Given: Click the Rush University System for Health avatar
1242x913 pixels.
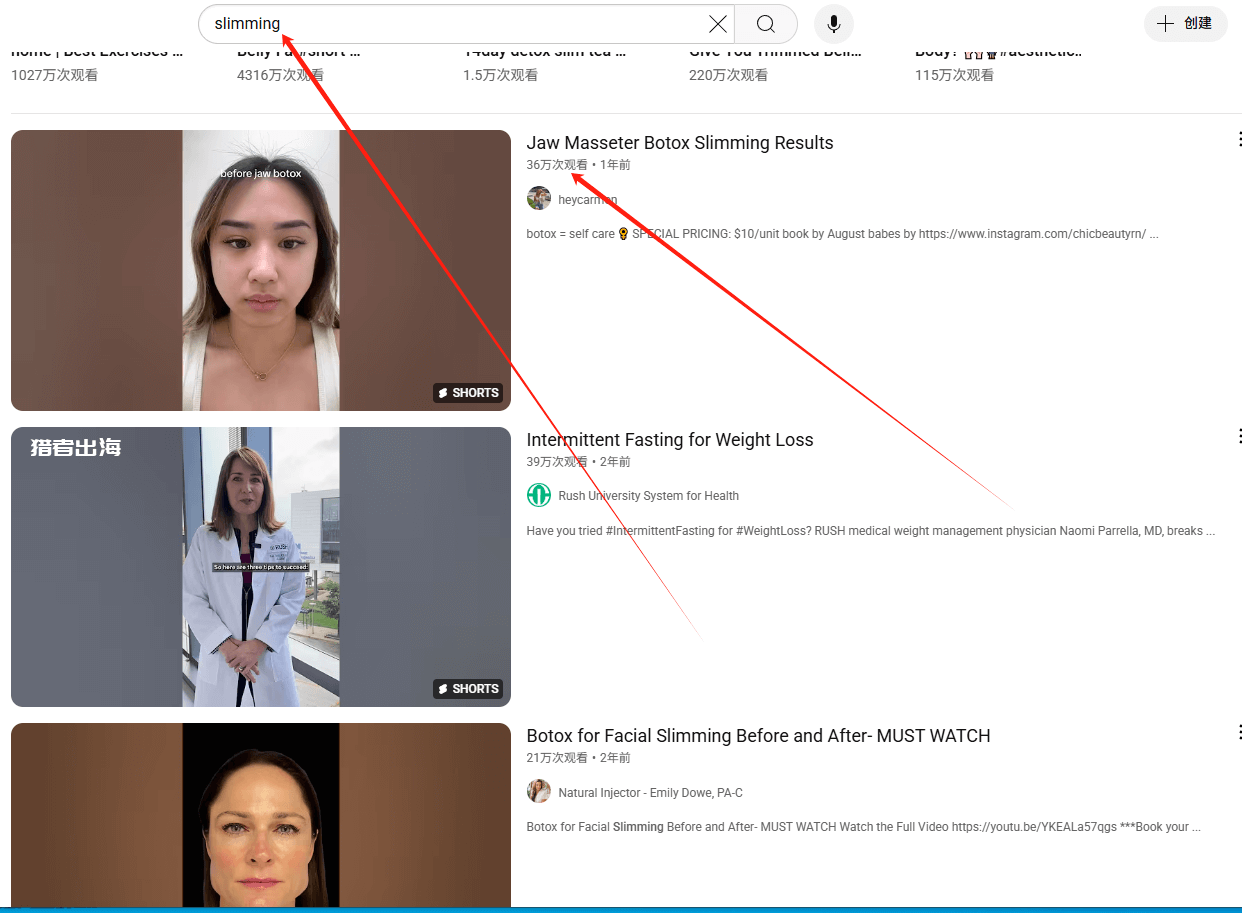Looking at the screenshot, I should (x=539, y=495).
